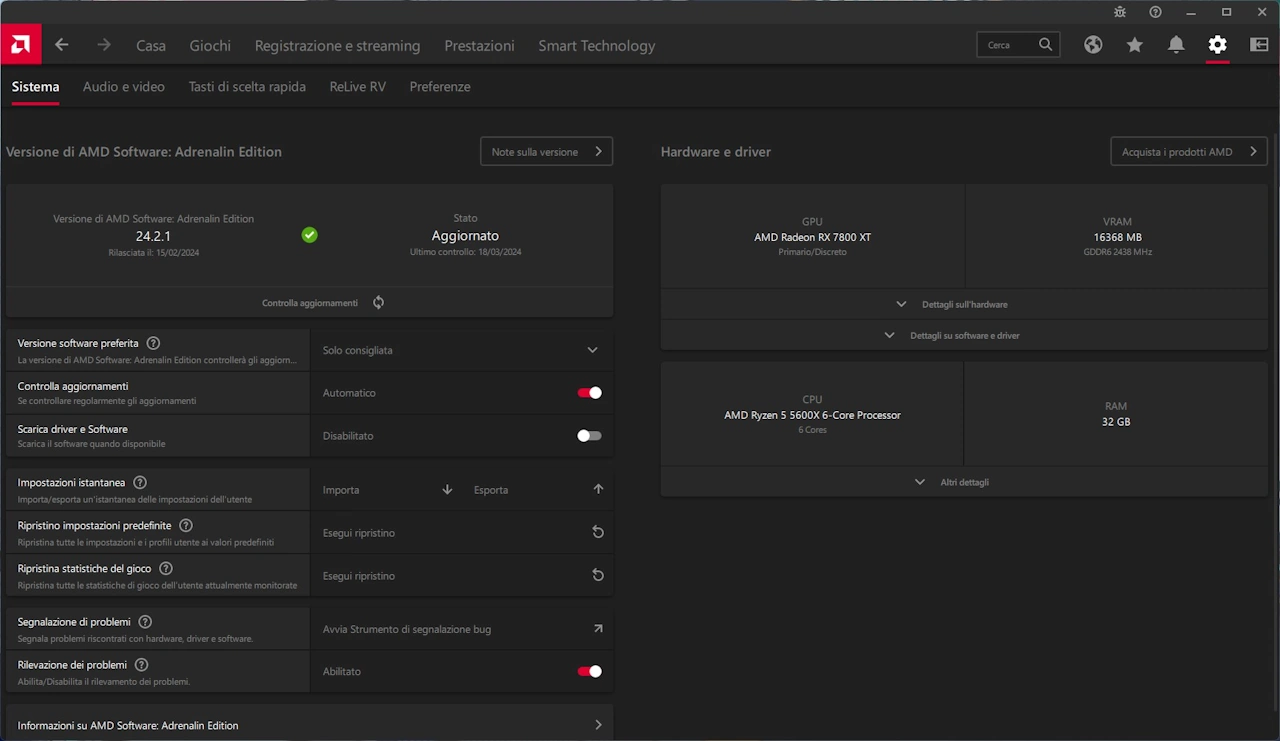1280x741 pixels.
Task: Click the Importa down arrow icon
Action: tap(447, 490)
